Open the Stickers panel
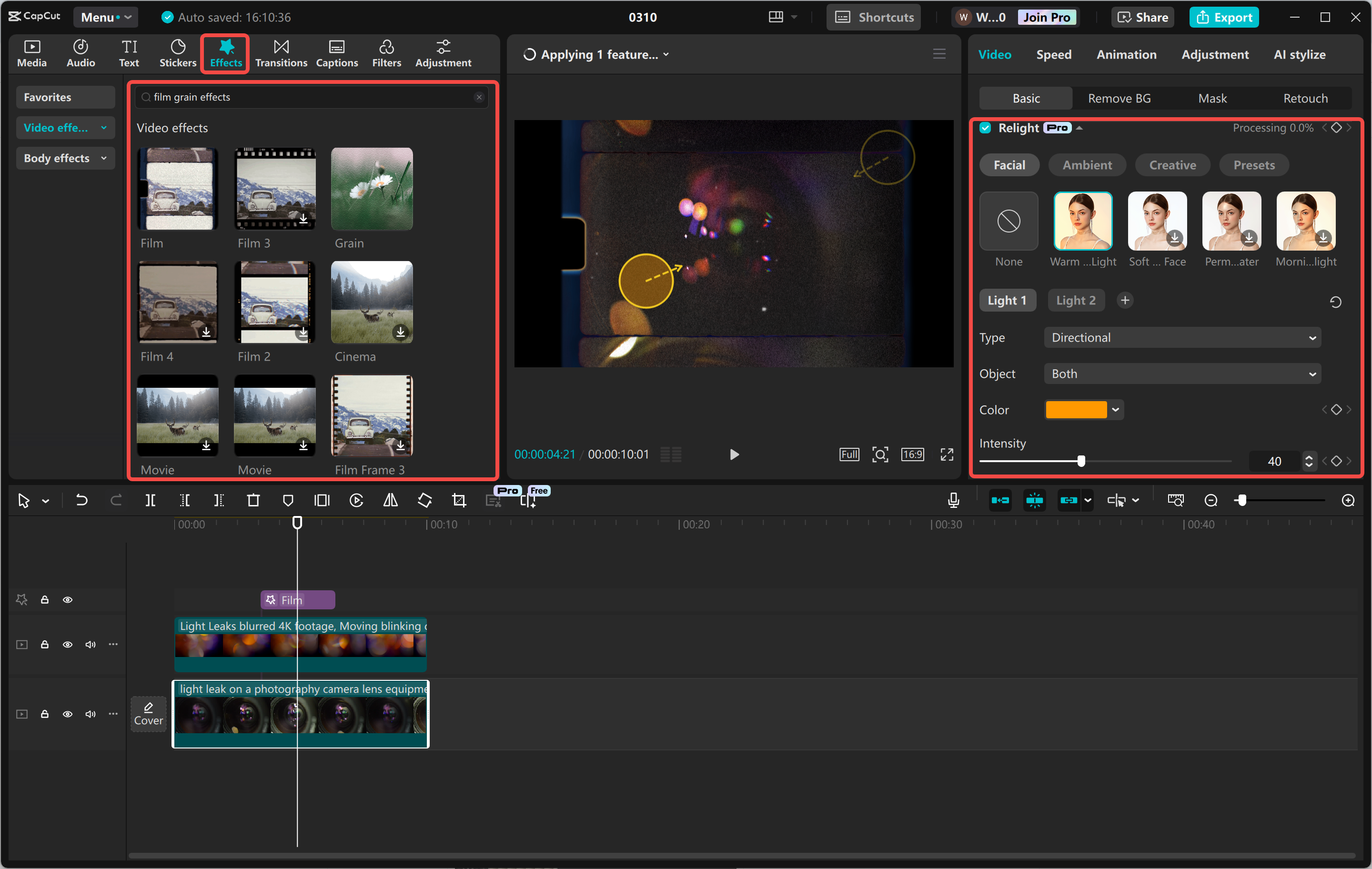 pyautogui.click(x=177, y=53)
